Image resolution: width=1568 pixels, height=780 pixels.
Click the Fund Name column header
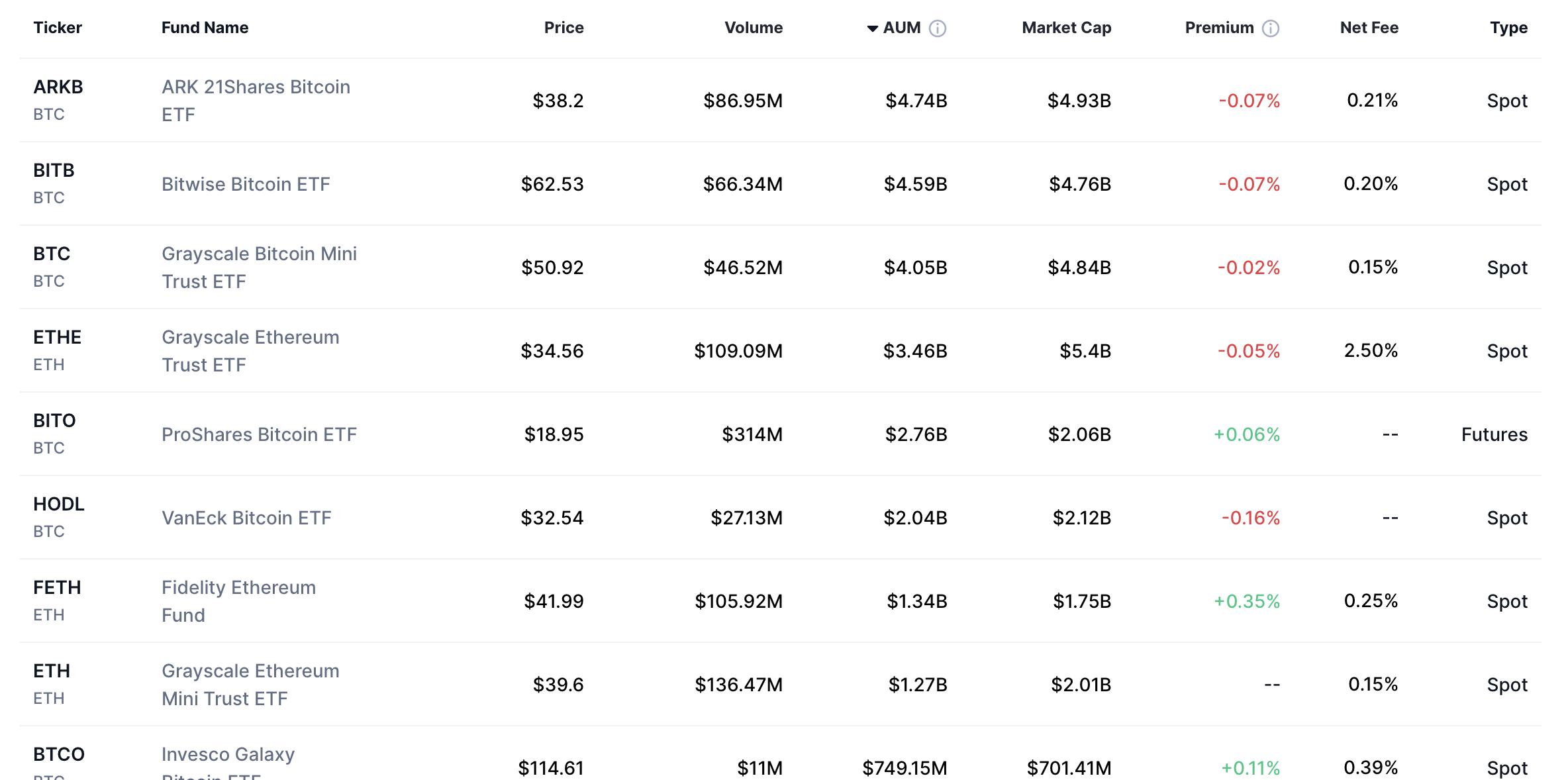[x=205, y=28]
